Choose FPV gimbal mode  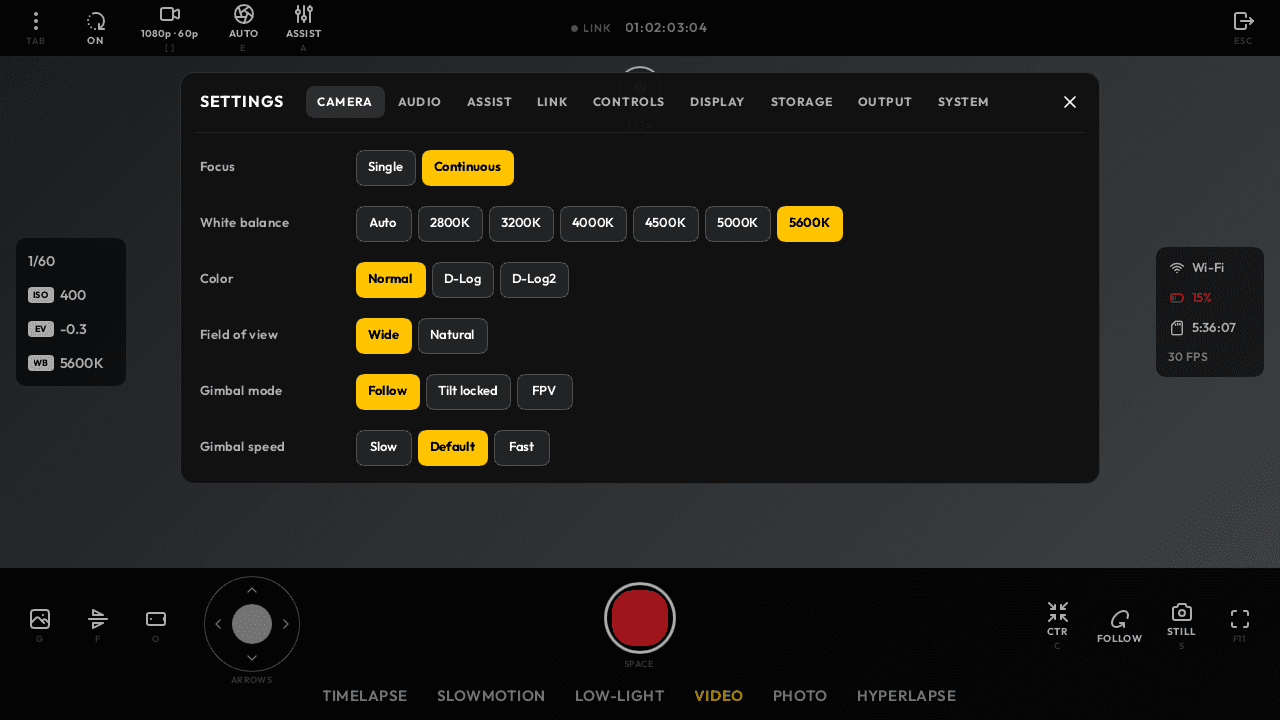[x=544, y=392]
